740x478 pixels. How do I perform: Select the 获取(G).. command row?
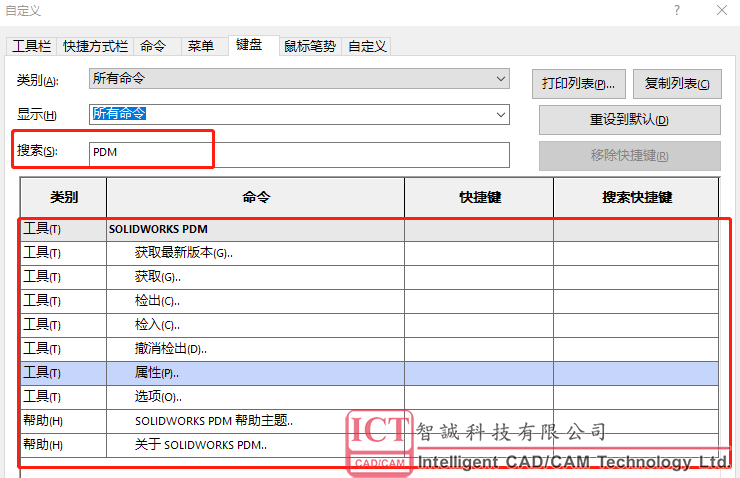click(x=370, y=277)
